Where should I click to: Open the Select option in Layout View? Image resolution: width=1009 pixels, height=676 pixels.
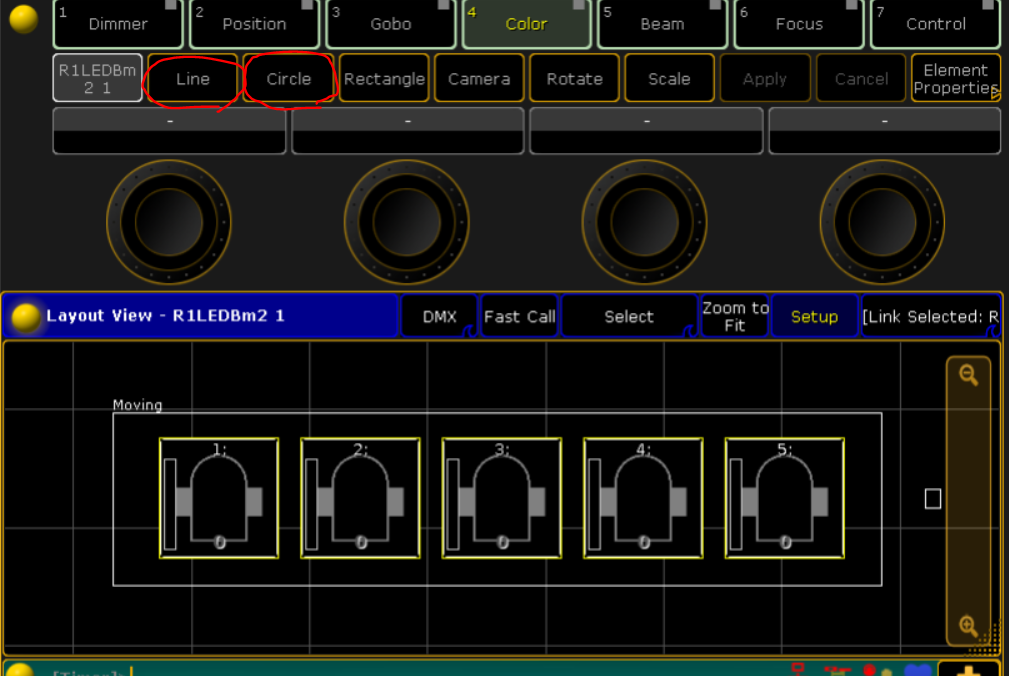(629, 316)
